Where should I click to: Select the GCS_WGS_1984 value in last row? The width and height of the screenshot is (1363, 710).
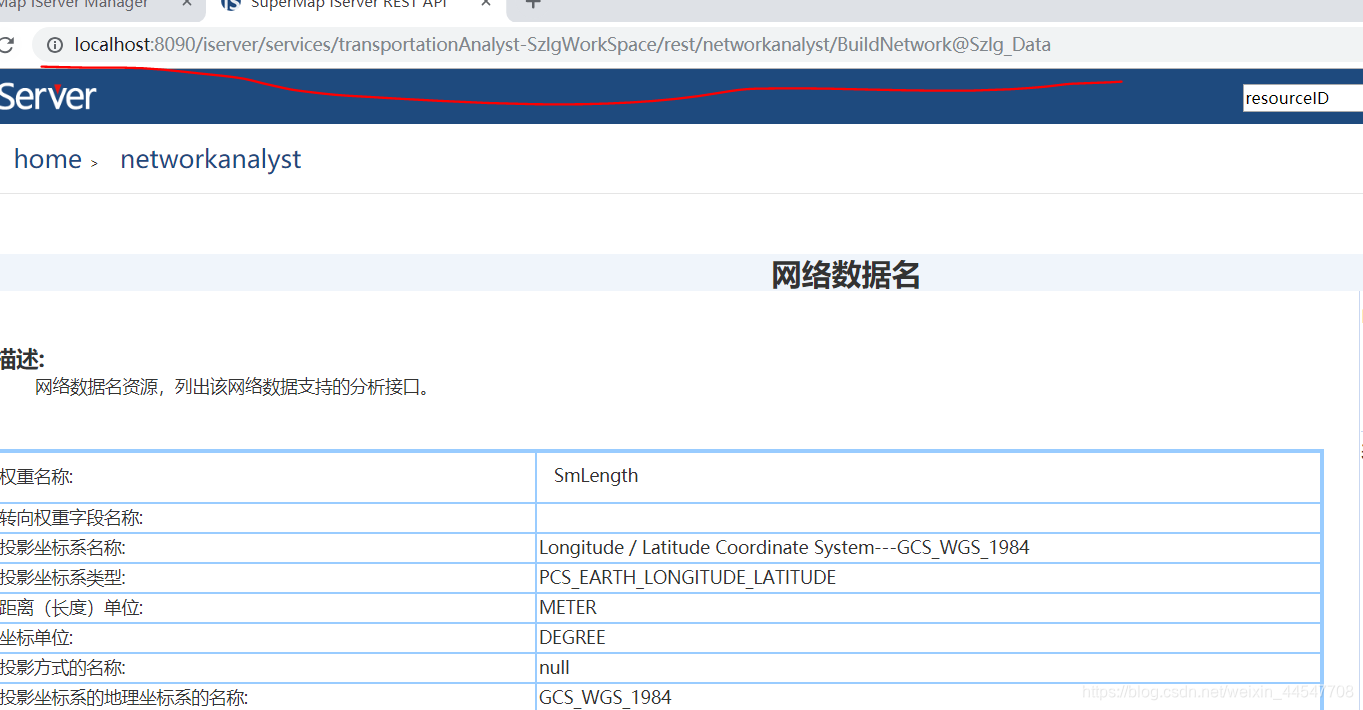tap(605, 698)
